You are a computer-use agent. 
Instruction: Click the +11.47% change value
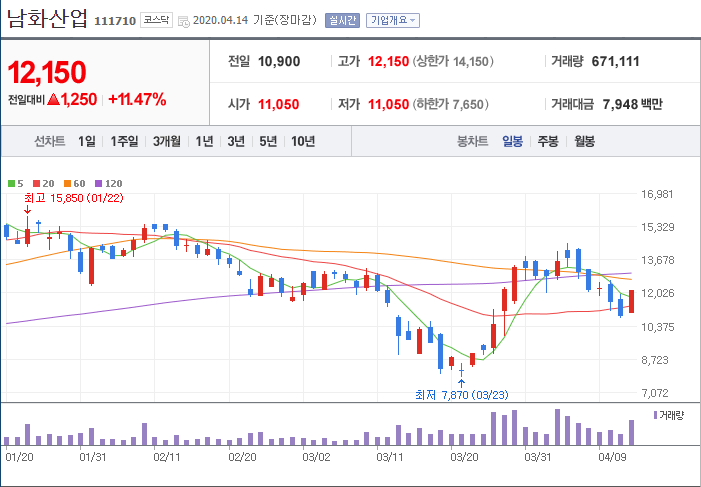(x=137, y=99)
